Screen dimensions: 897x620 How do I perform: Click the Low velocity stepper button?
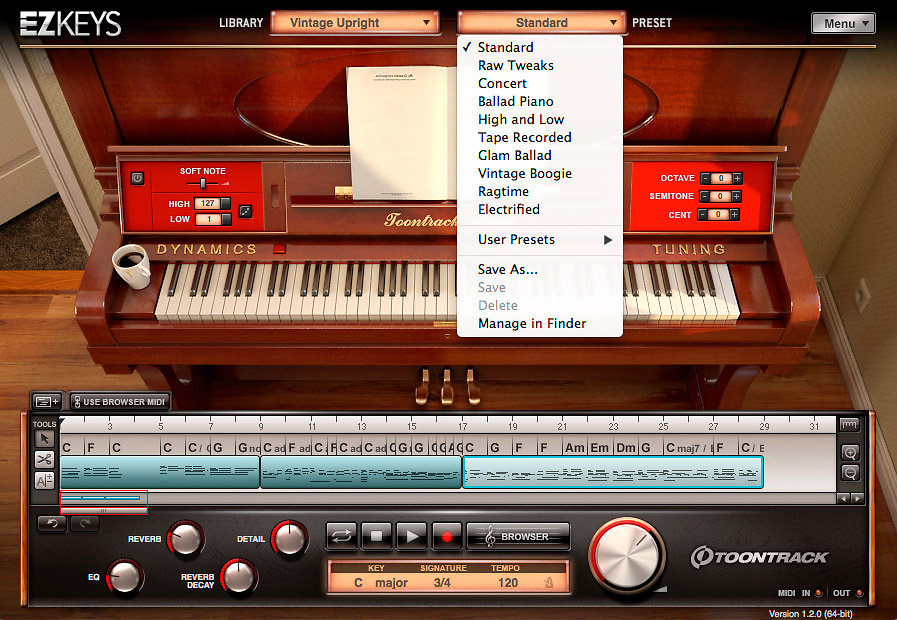(x=226, y=219)
